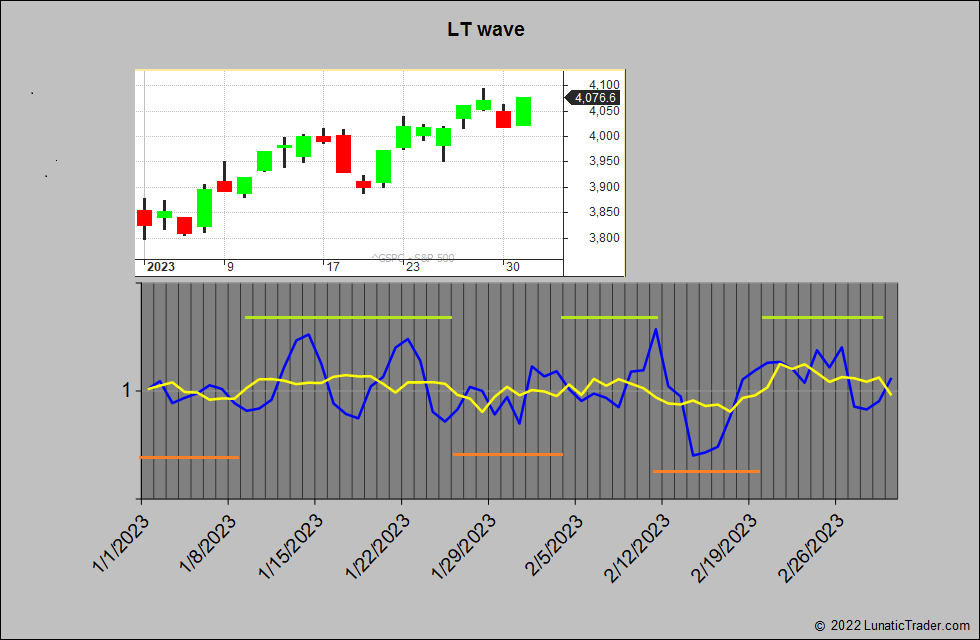
Task: Click the 4,076.6 current price tag
Action: [x=594, y=97]
